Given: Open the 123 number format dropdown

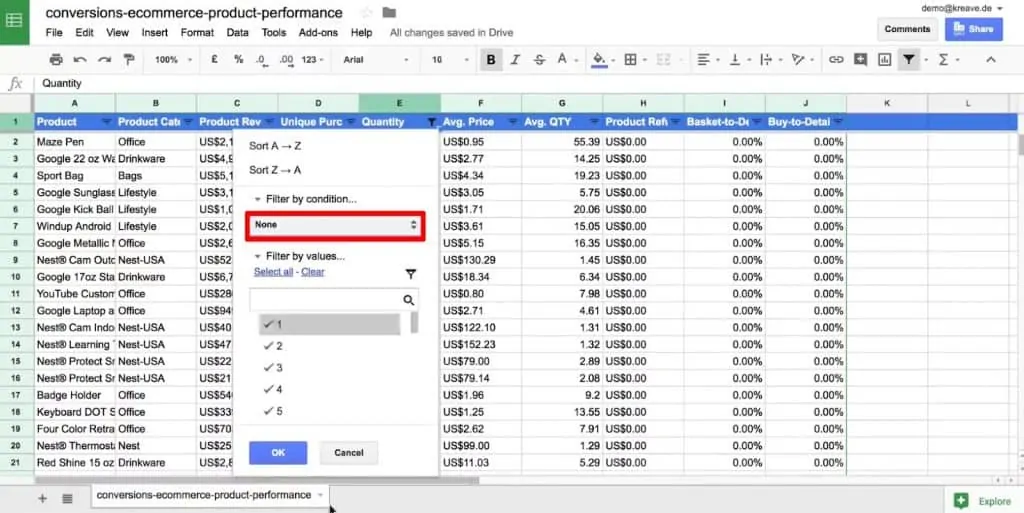Looking at the screenshot, I should click(313, 59).
